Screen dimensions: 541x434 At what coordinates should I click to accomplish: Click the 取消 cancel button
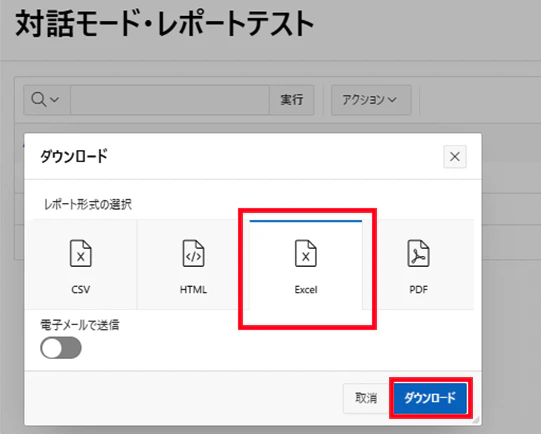click(366, 398)
